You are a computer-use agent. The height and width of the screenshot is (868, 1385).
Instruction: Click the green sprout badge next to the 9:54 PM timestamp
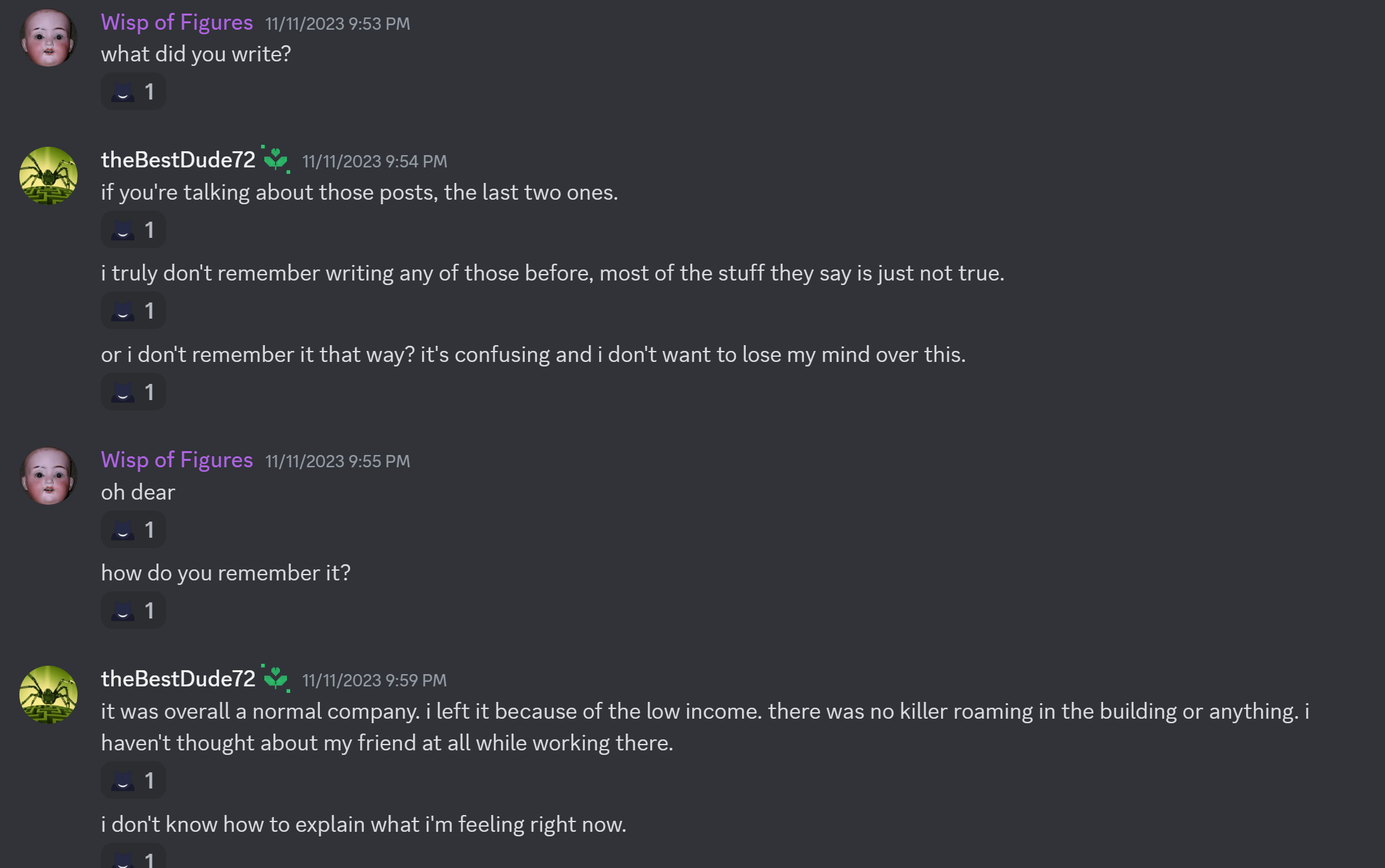click(276, 159)
